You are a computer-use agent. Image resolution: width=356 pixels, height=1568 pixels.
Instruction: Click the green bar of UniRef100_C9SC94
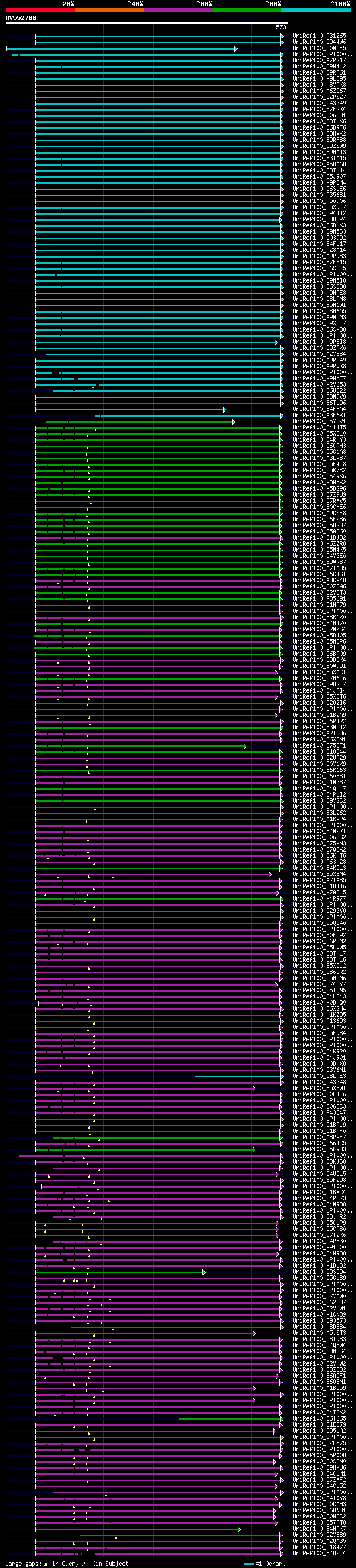120,1272
